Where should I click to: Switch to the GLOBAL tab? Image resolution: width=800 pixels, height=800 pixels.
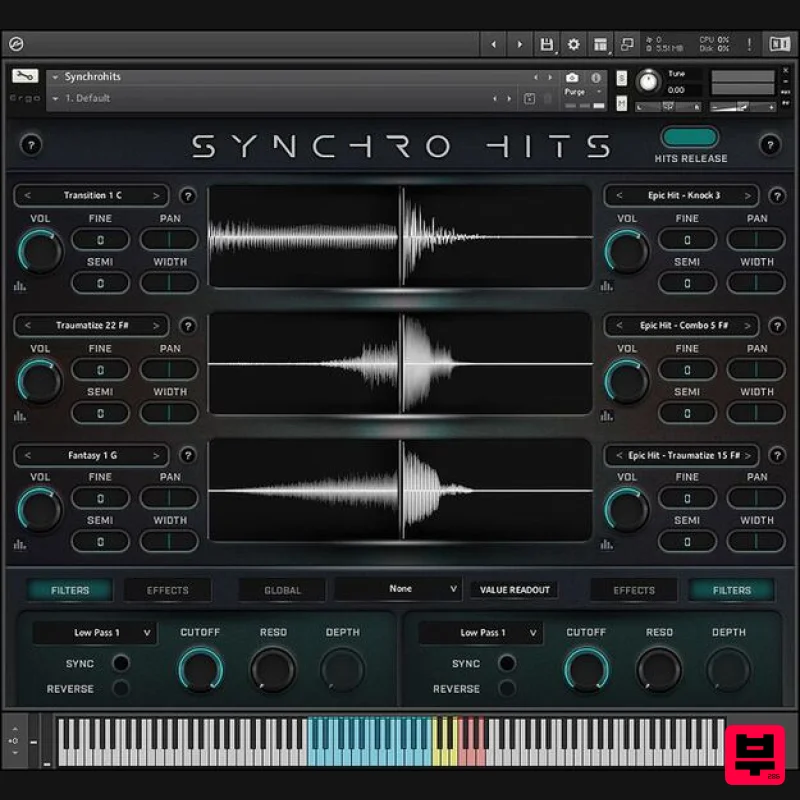pyautogui.click(x=282, y=590)
